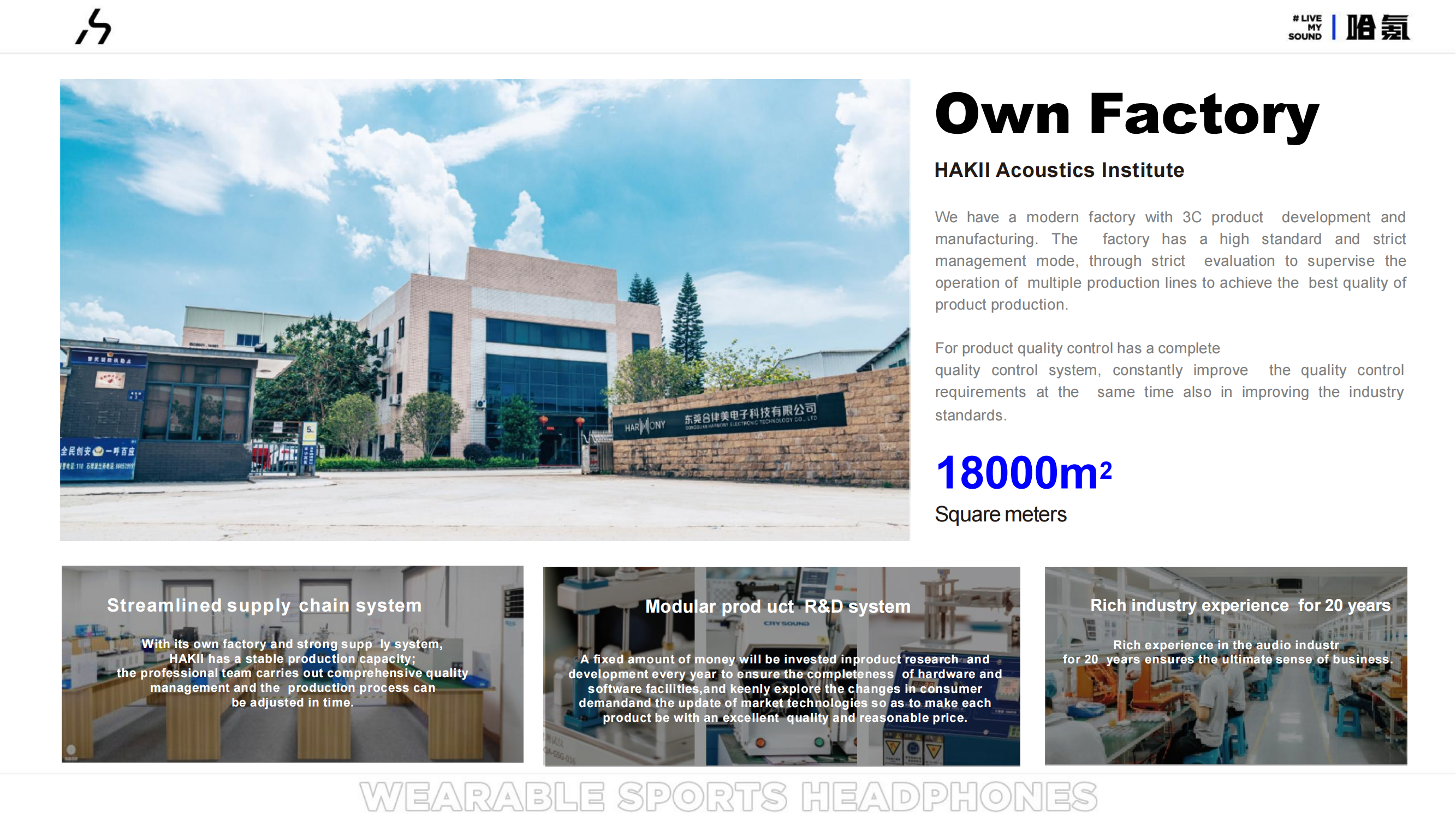Click the Modular product R&D system title

(778, 607)
